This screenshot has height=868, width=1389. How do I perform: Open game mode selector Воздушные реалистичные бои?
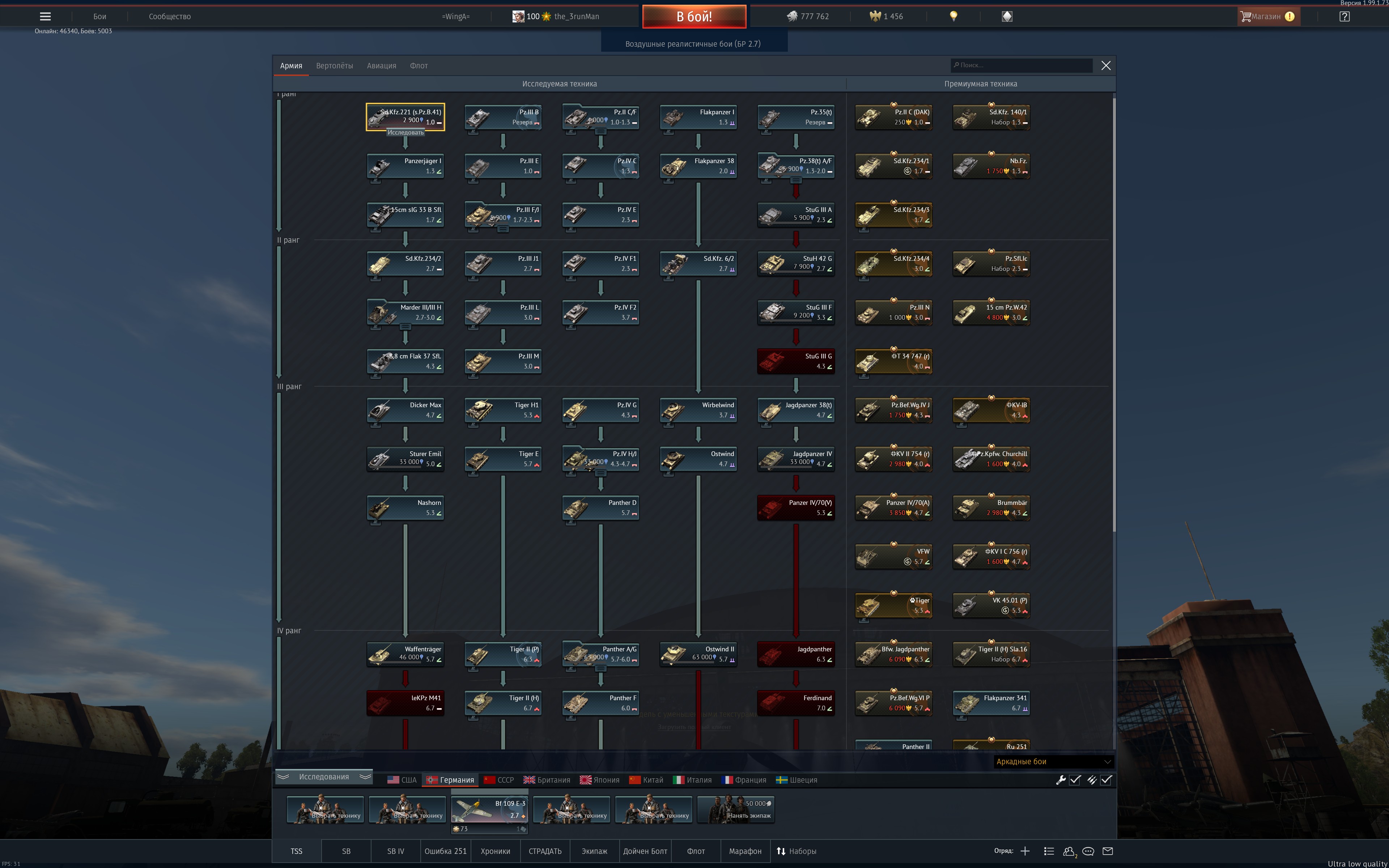[x=693, y=44]
